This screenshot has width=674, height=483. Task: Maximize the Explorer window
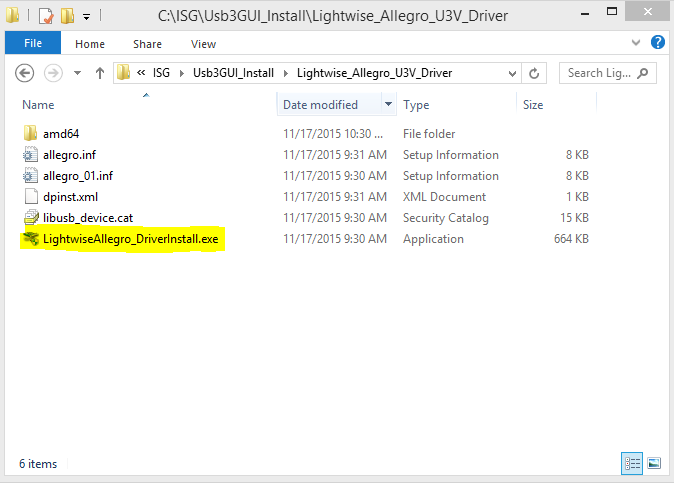pyautogui.click(x=612, y=12)
